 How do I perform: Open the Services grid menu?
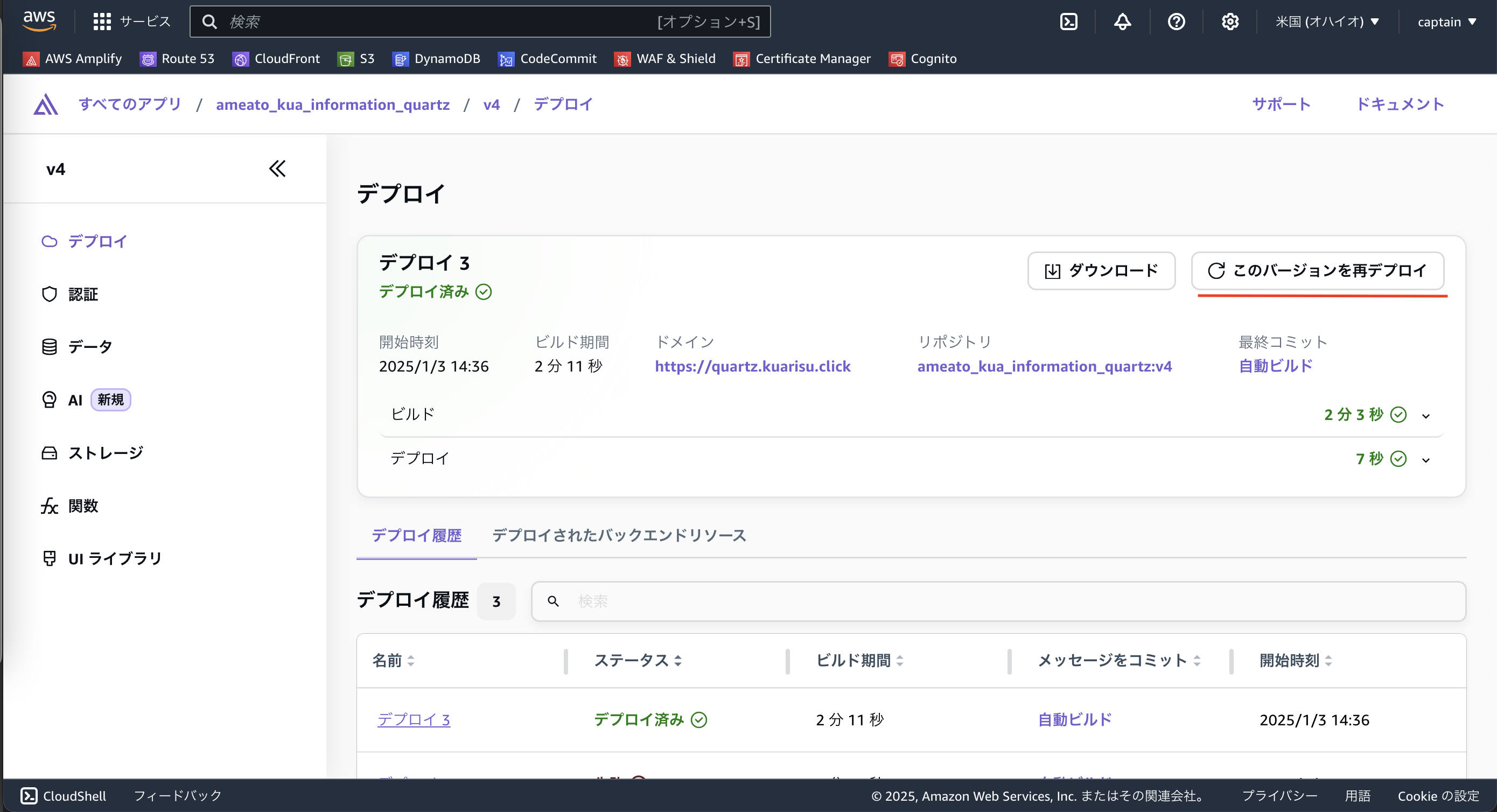[x=102, y=22]
